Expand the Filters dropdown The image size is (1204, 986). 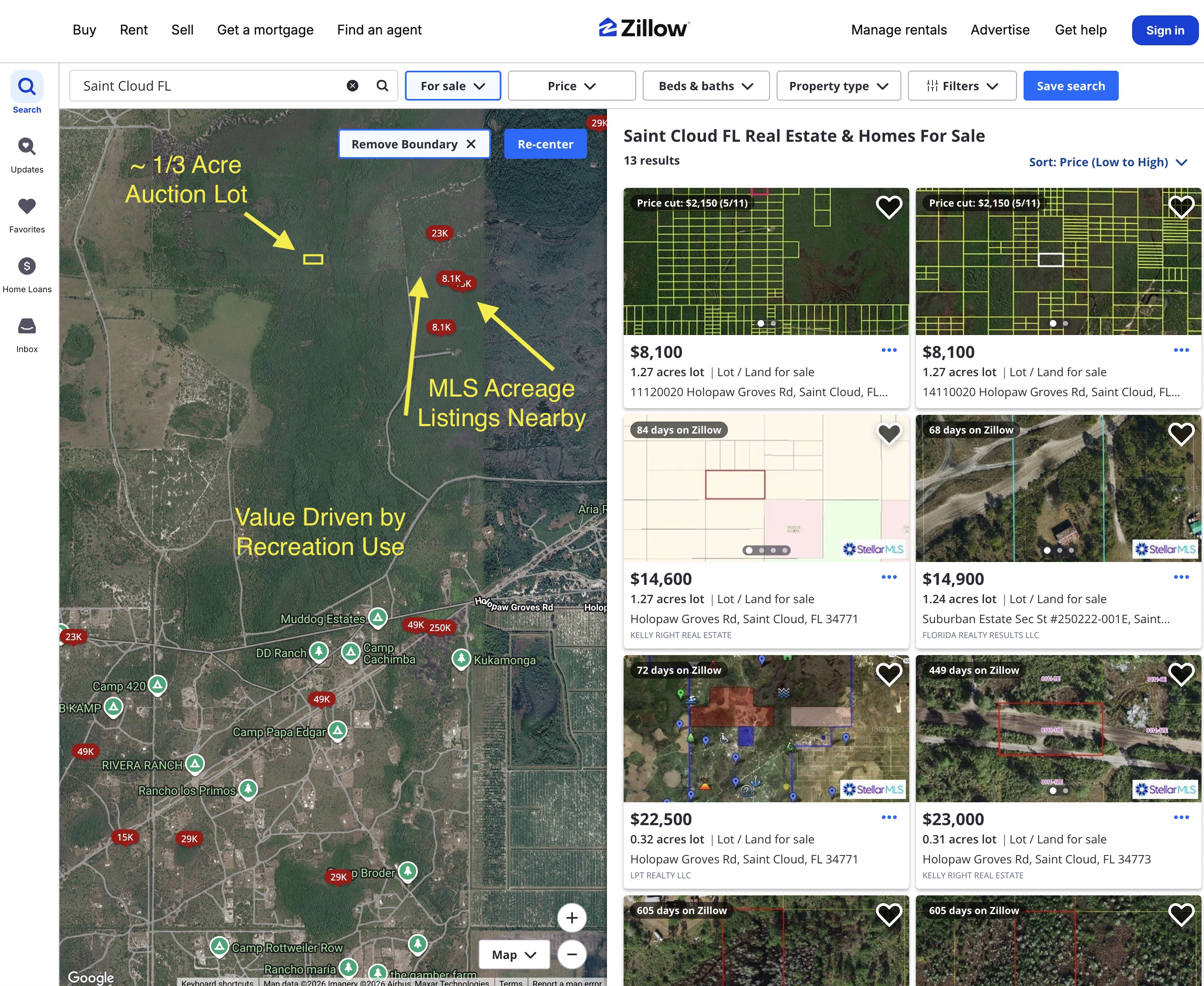tap(962, 86)
